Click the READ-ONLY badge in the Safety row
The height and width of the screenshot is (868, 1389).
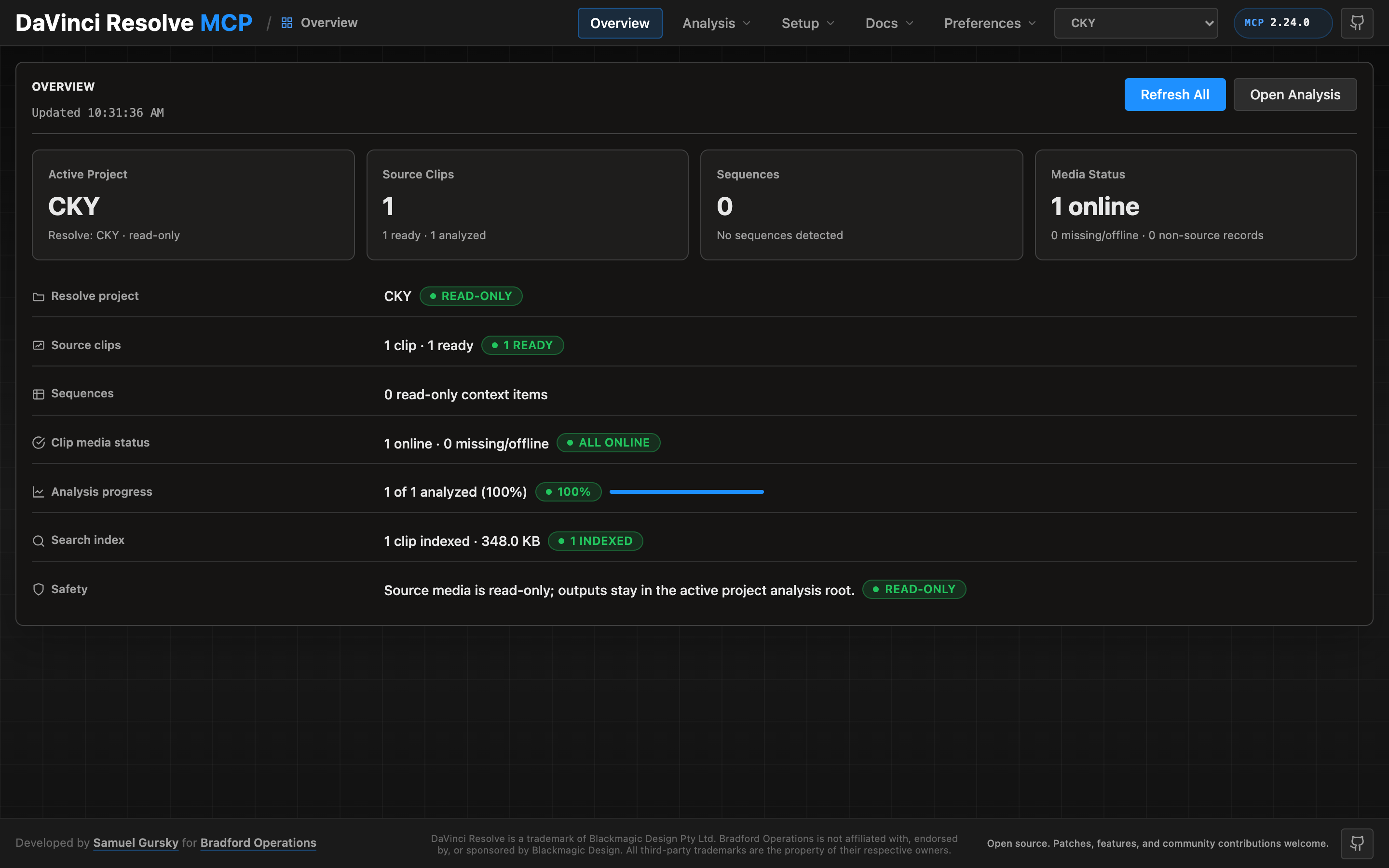point(914,590)
